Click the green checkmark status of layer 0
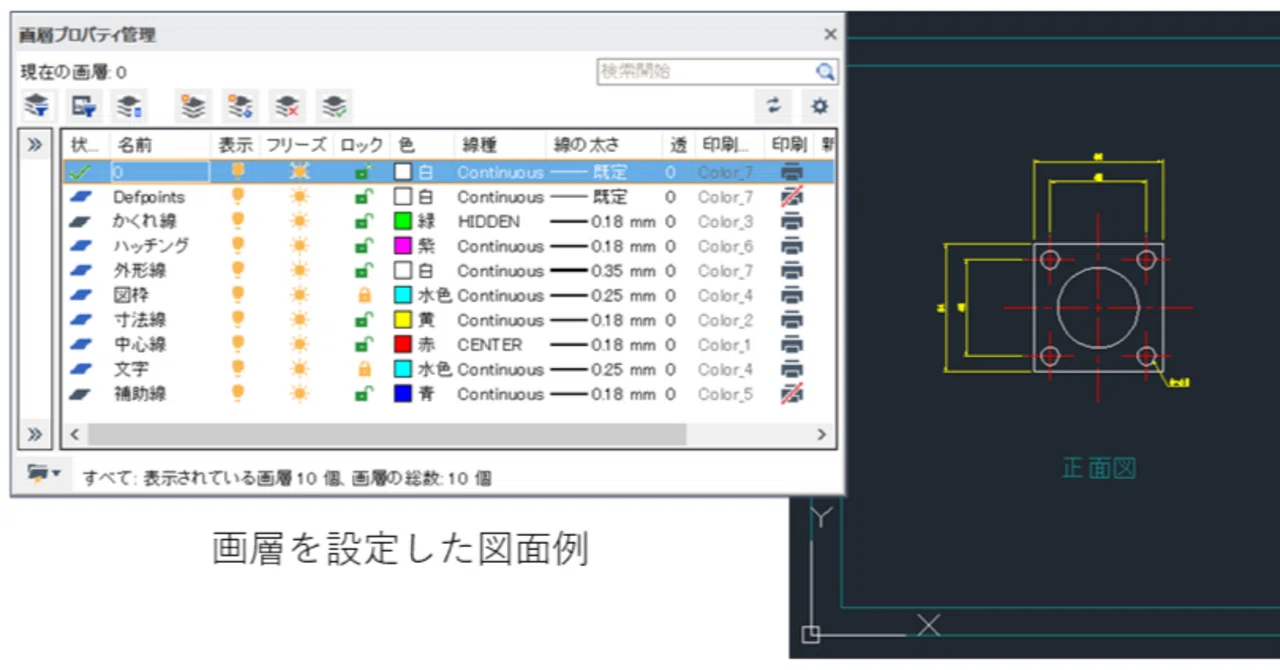1280x670 pixels. (x=79, y=172)
